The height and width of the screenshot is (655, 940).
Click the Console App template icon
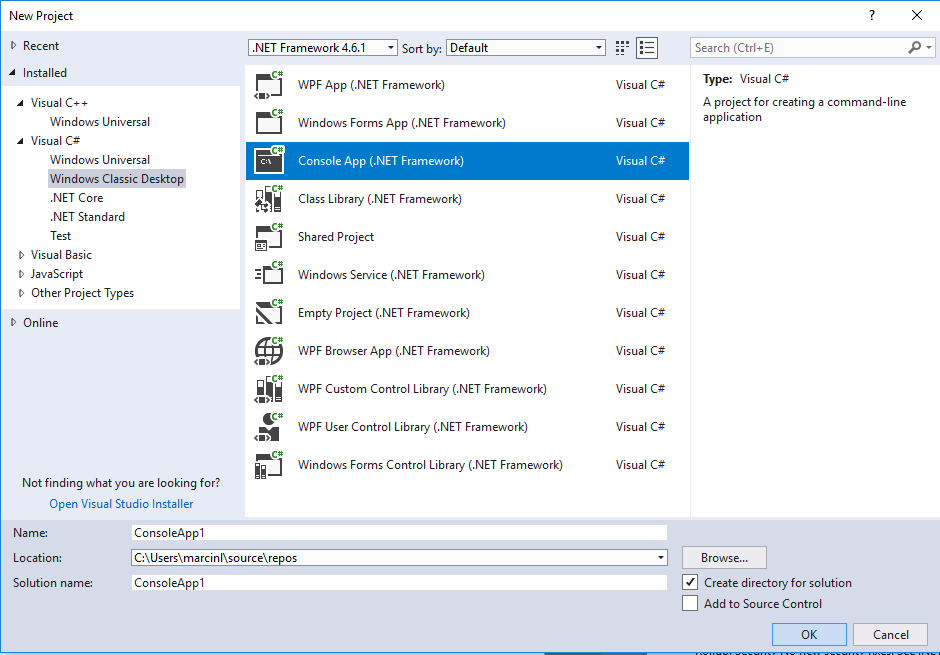(x=269, y=161)
